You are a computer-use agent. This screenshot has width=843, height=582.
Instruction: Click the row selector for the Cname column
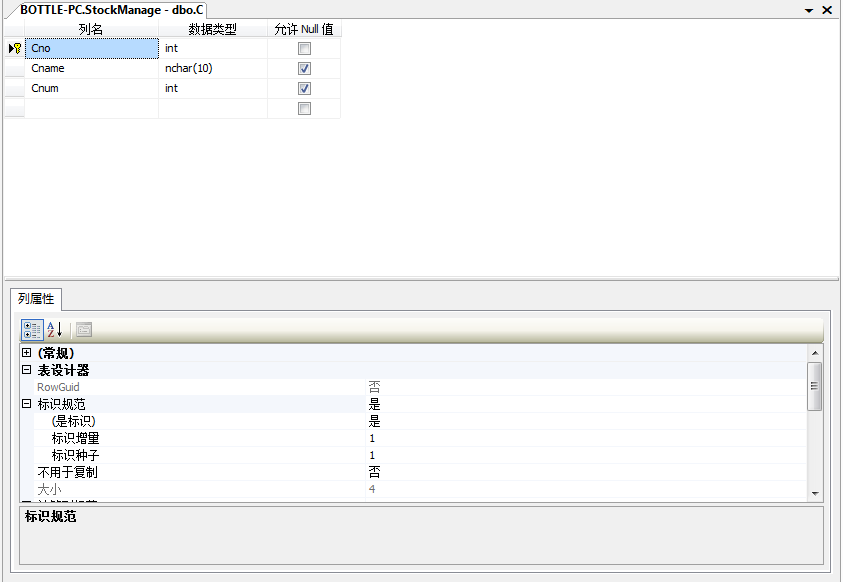[x=13, y=68]
